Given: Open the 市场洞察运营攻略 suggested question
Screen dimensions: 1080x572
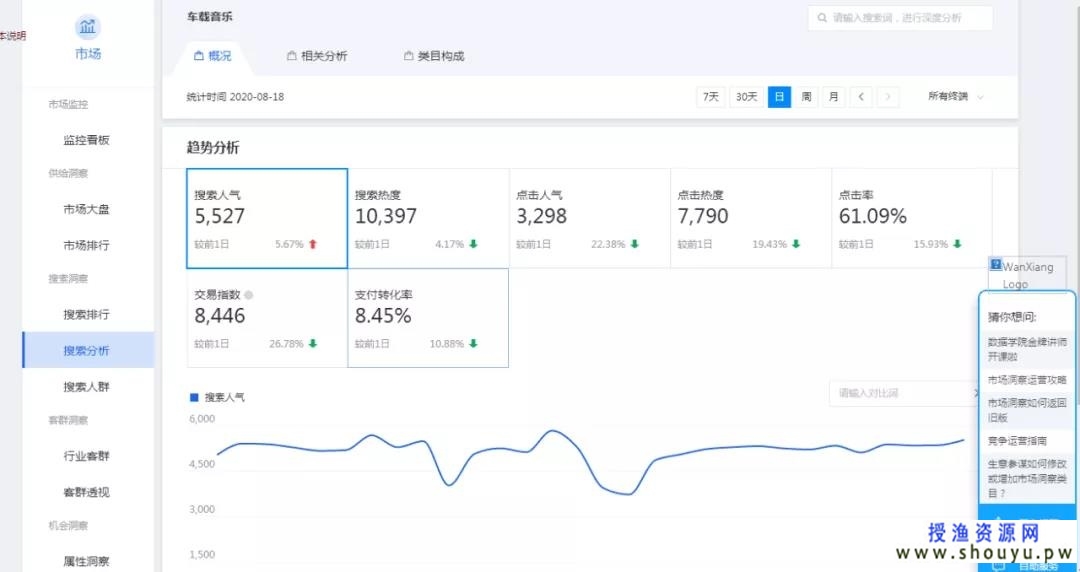Looking at the screenshot, I should [1026, 380].
